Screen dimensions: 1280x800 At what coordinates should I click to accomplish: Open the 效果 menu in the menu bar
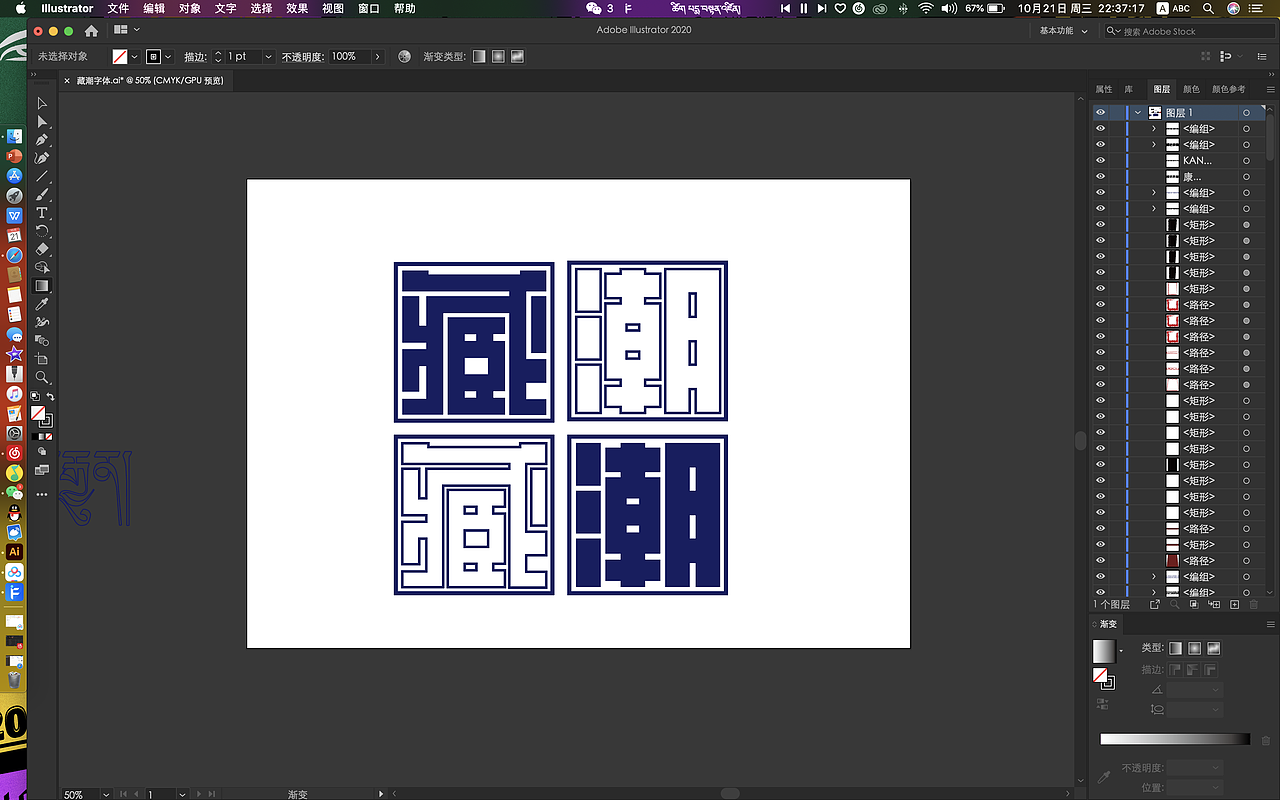pyautogui.click(x=296, y=8)
